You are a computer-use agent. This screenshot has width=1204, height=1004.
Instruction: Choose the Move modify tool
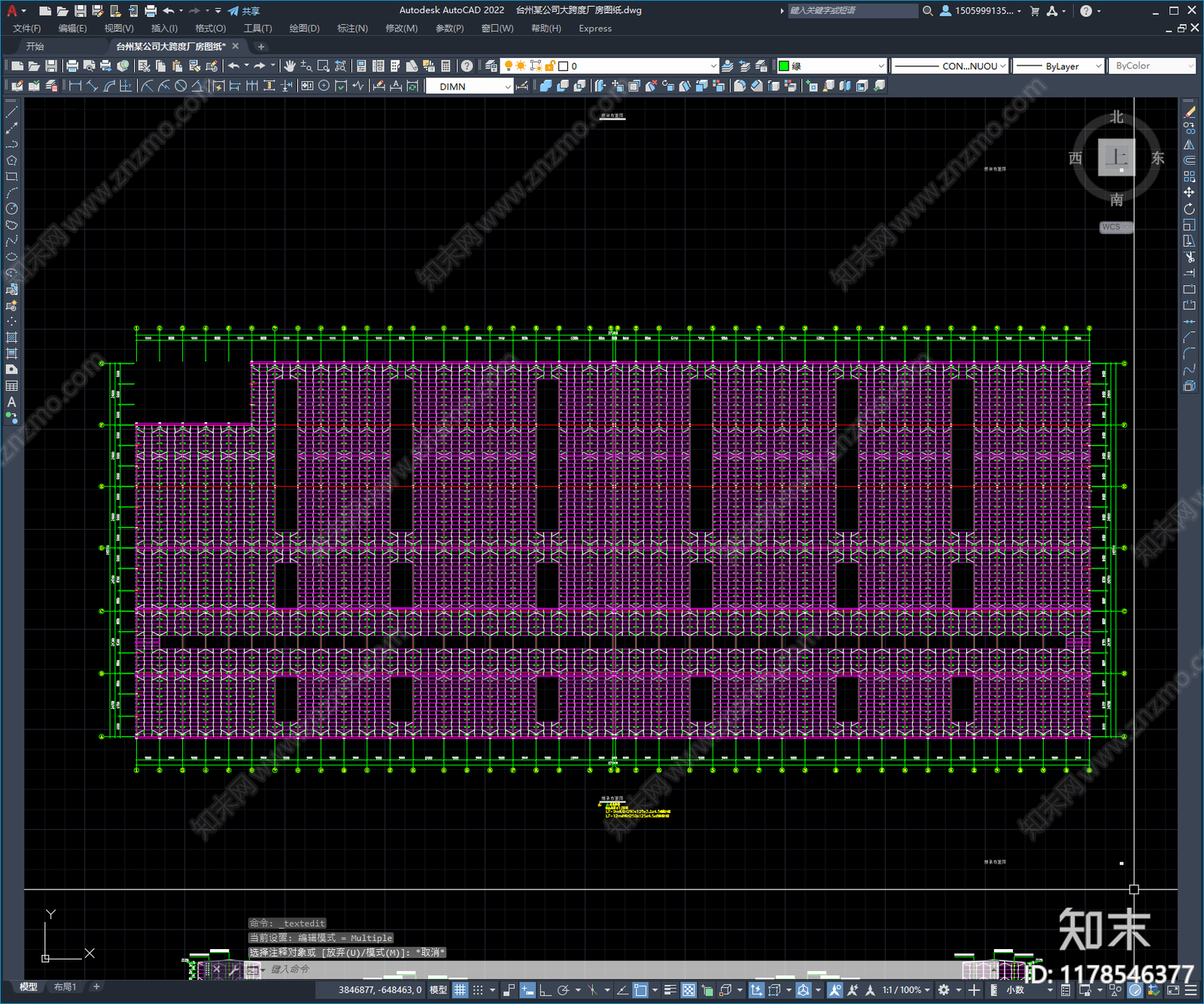coord(1189,193)
